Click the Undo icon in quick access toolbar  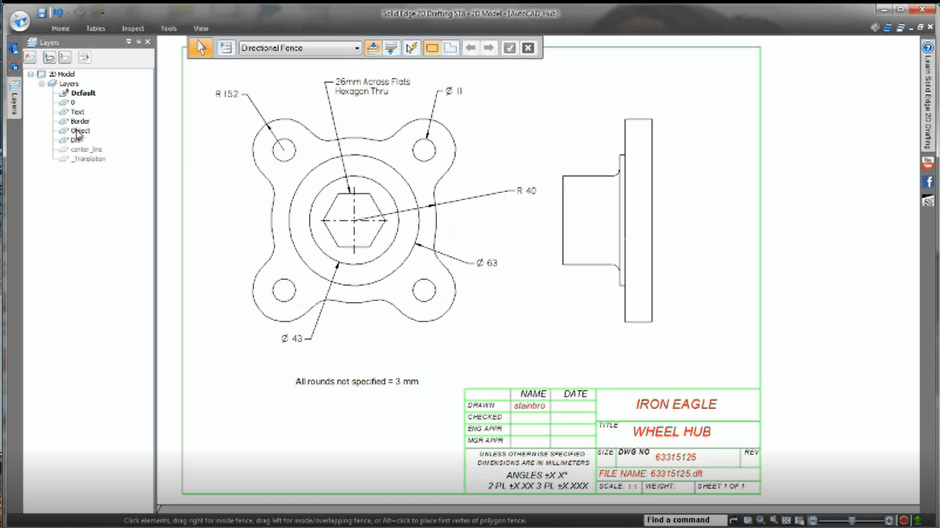(58, 13)
